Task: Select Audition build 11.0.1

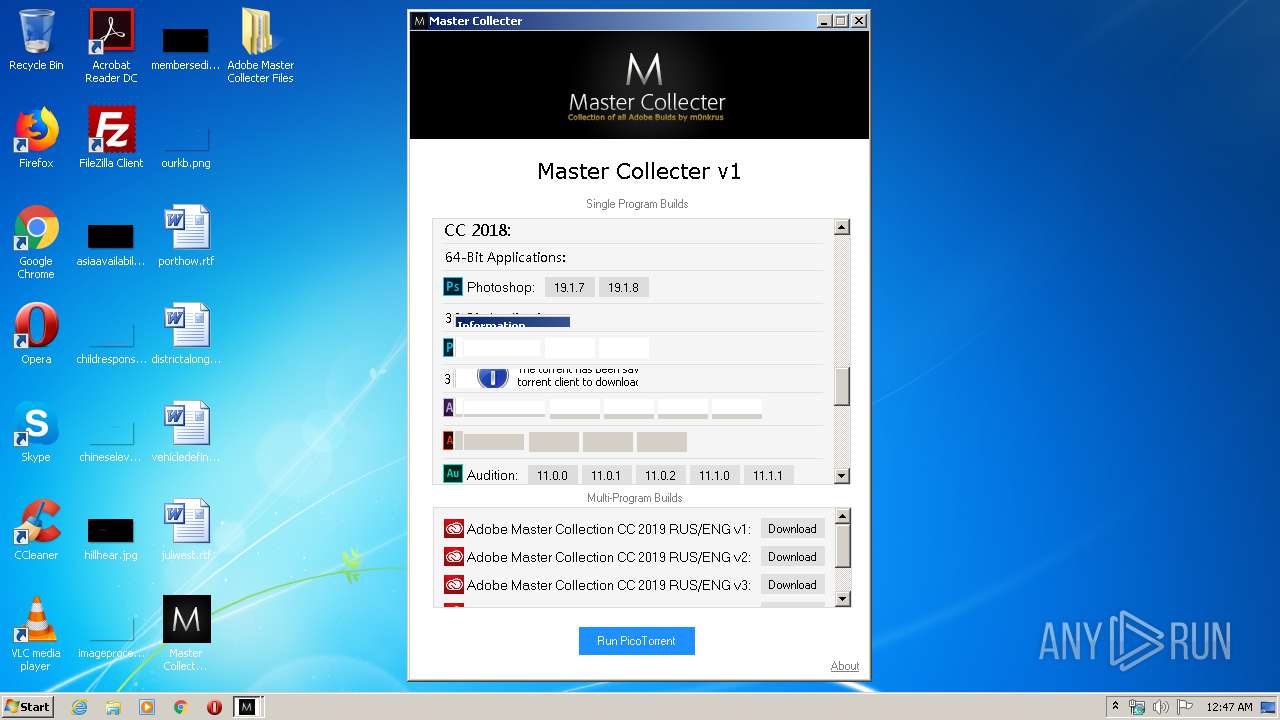Action: (606, 475)
